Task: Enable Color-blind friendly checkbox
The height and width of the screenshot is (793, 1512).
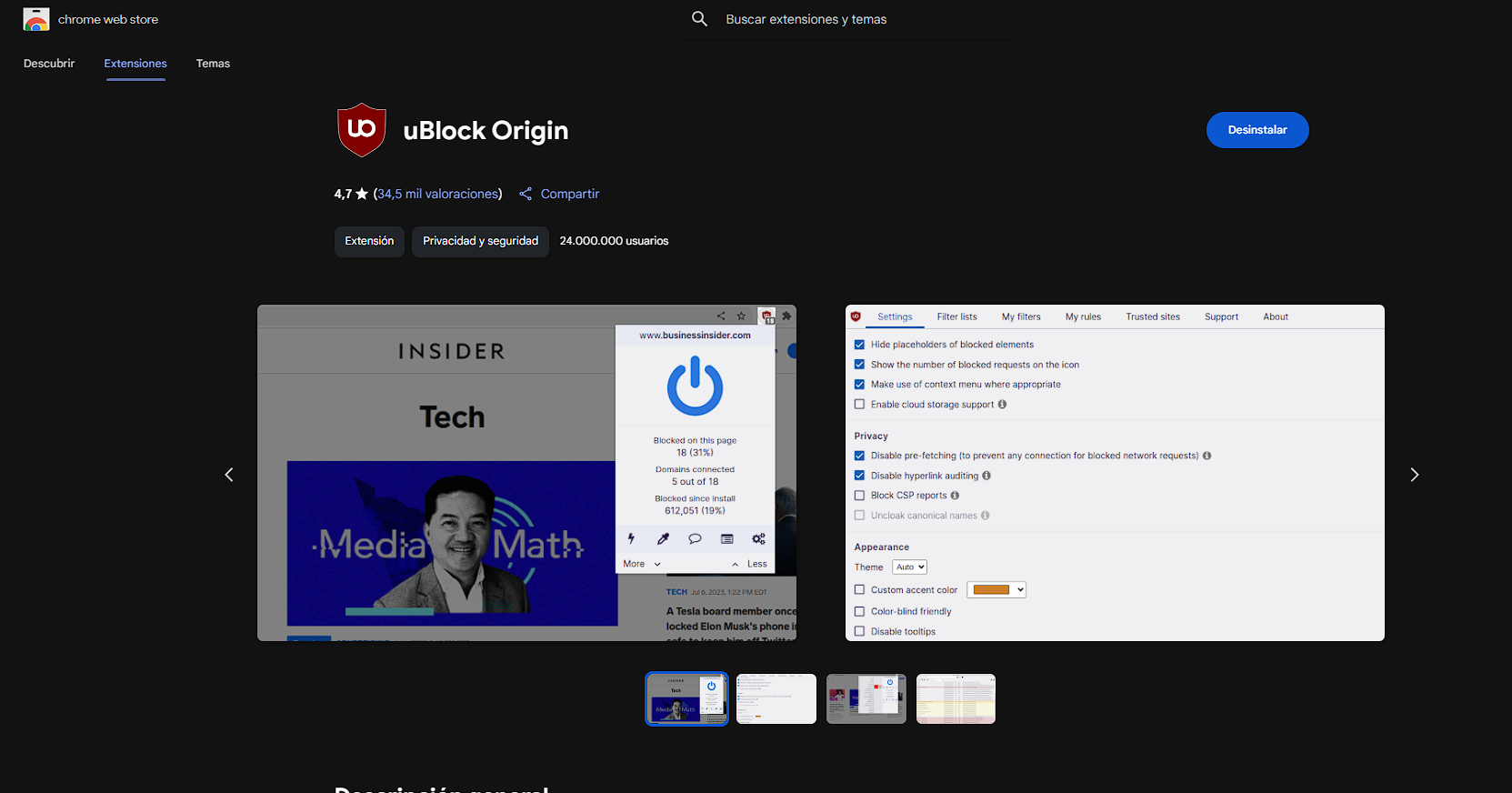Action: [x=859, y=612]
